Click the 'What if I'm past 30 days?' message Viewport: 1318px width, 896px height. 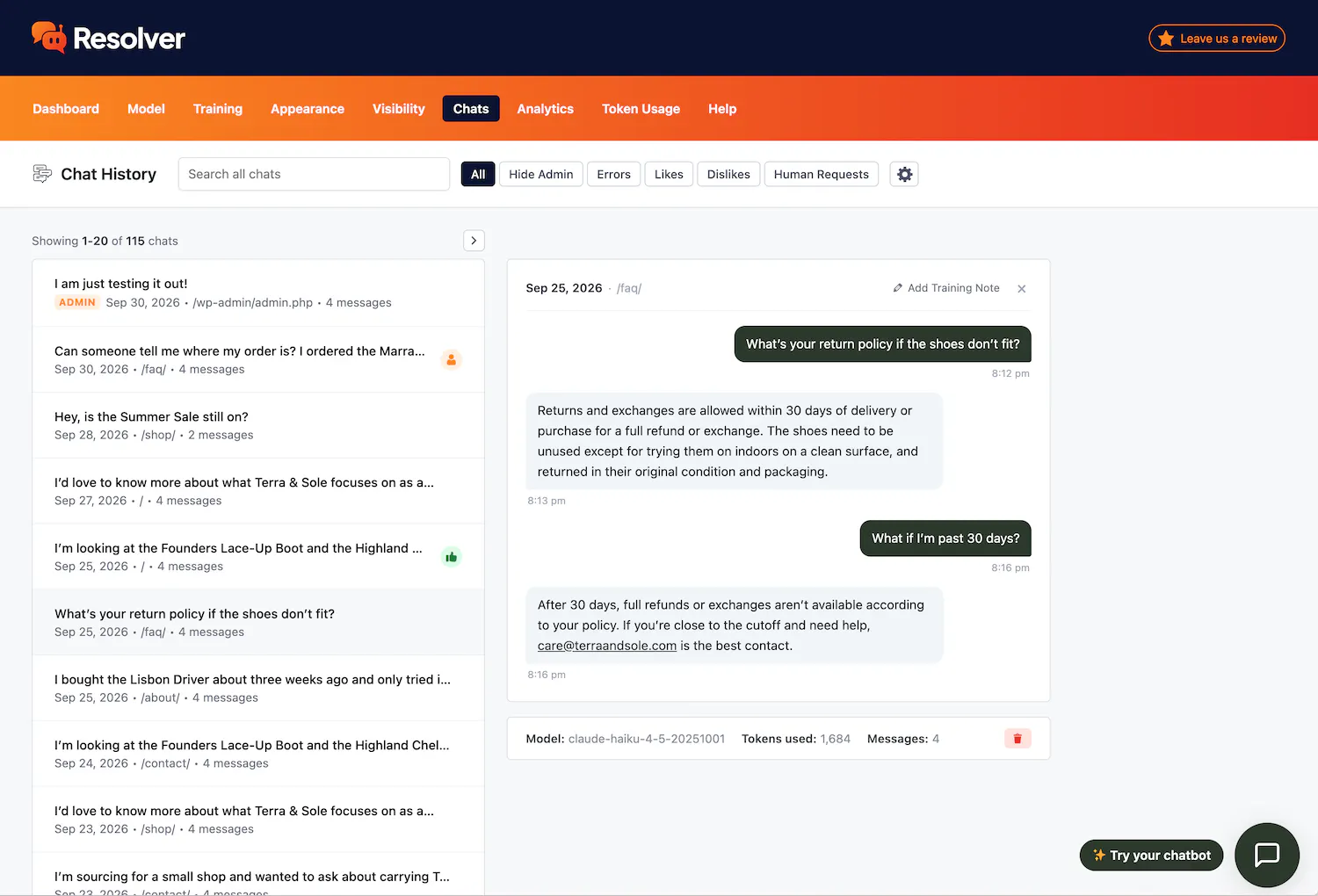click(x=945, y=538)
